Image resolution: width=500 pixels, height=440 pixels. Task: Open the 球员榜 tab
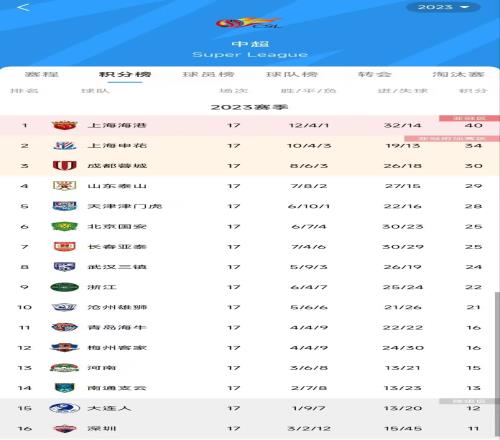(208, 74)
